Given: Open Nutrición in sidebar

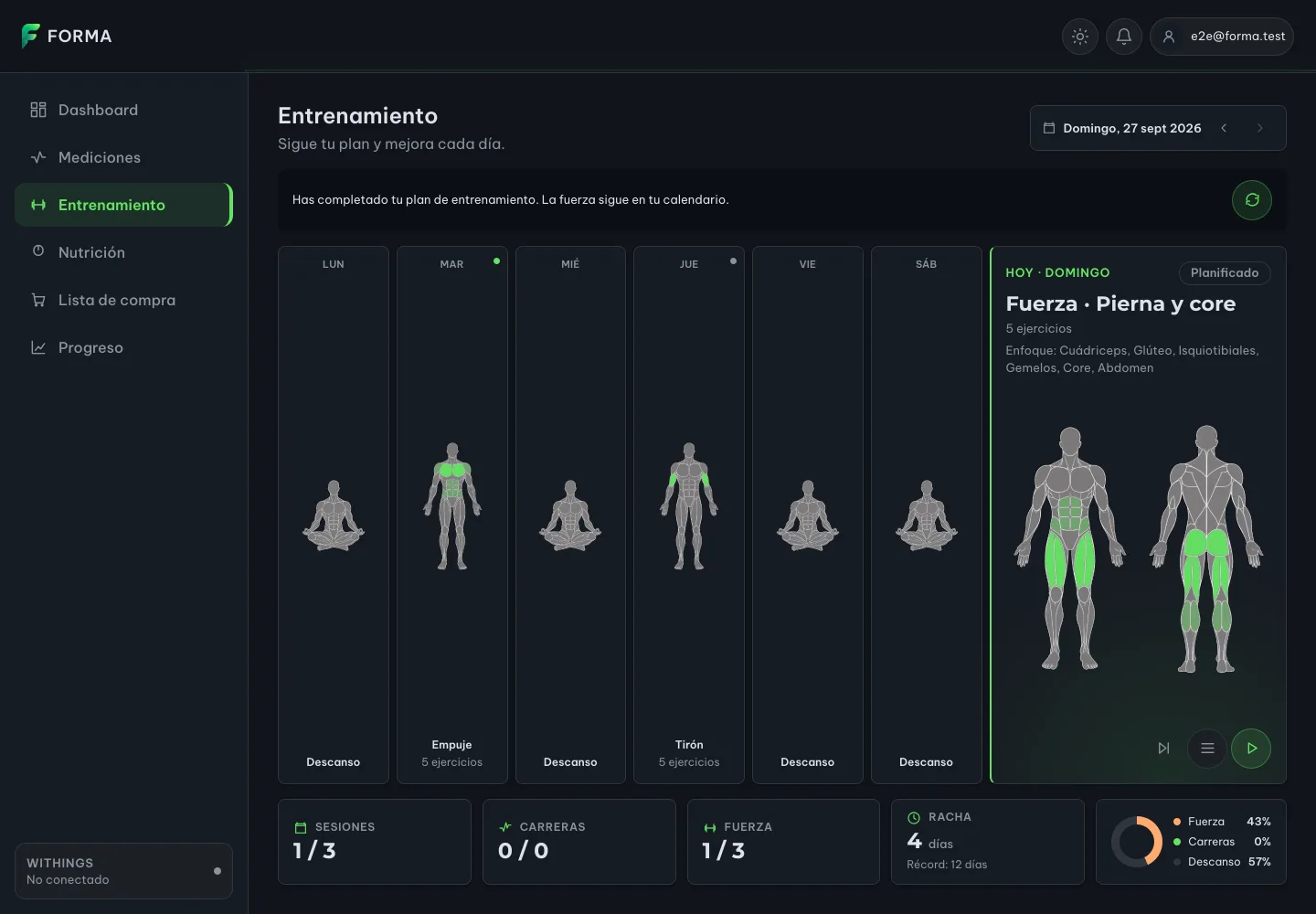Looking at the screenshot, I should 123,252.
